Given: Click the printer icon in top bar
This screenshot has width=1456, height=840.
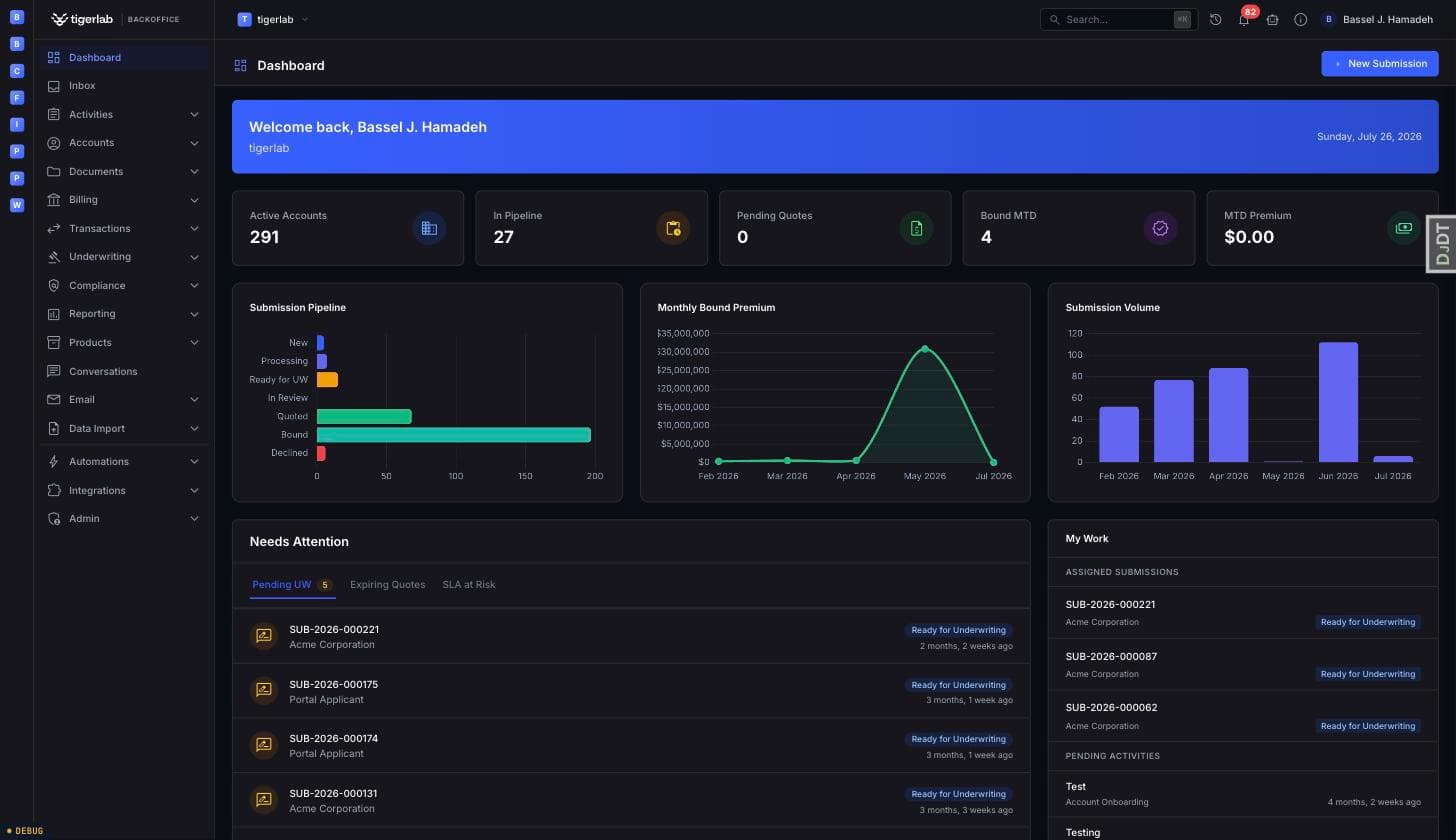Looking at the screenshot, I should tap(1272, 20).
